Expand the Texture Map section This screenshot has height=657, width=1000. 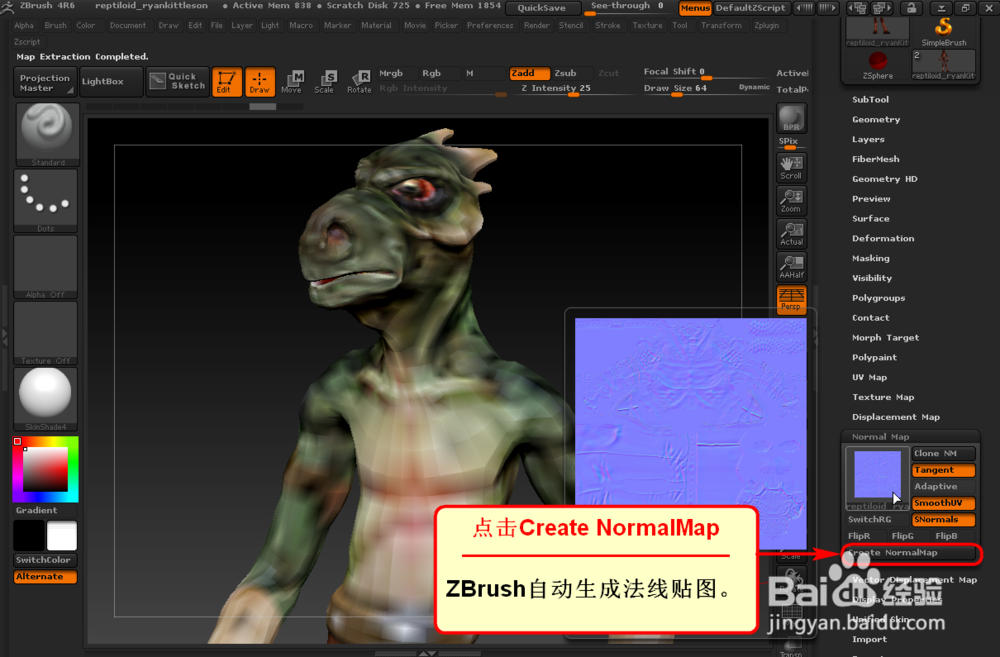[x=883, y=397]
